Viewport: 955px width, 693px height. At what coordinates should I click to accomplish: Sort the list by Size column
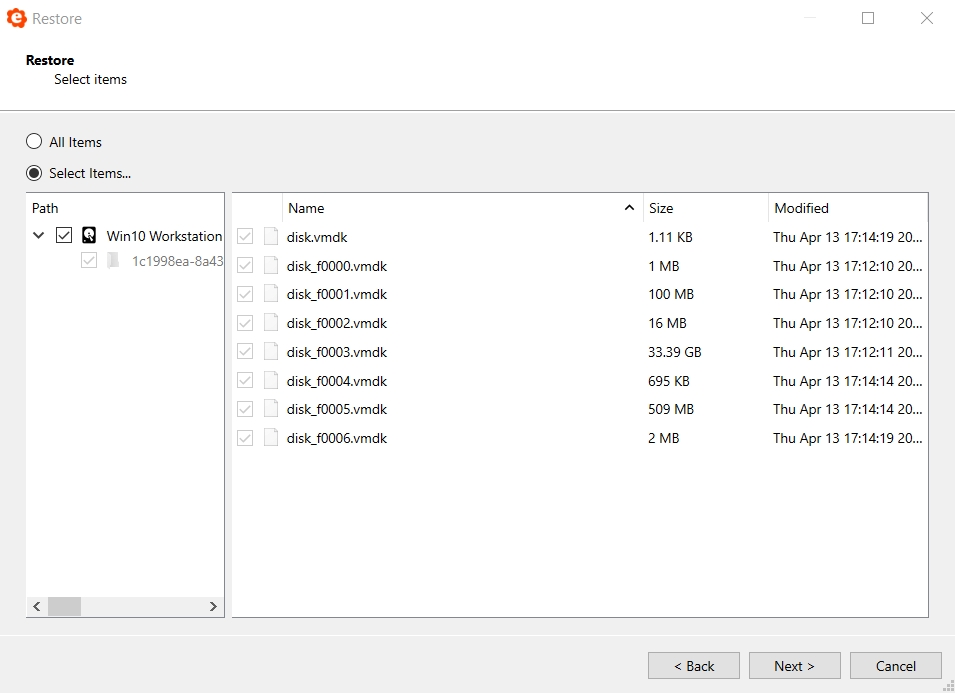pyautogui.click(x=706, y=208)
